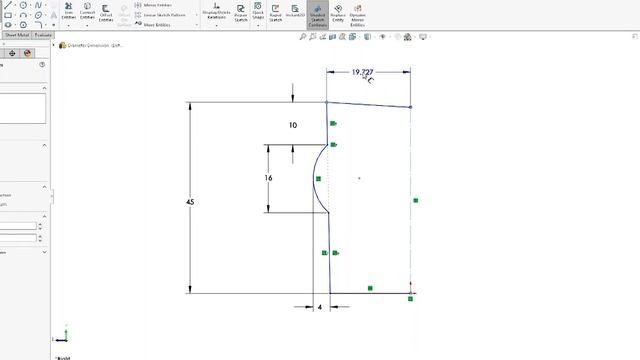Open the View Settings monitor icon
This screenshot has height=360, width=640.
423,37
